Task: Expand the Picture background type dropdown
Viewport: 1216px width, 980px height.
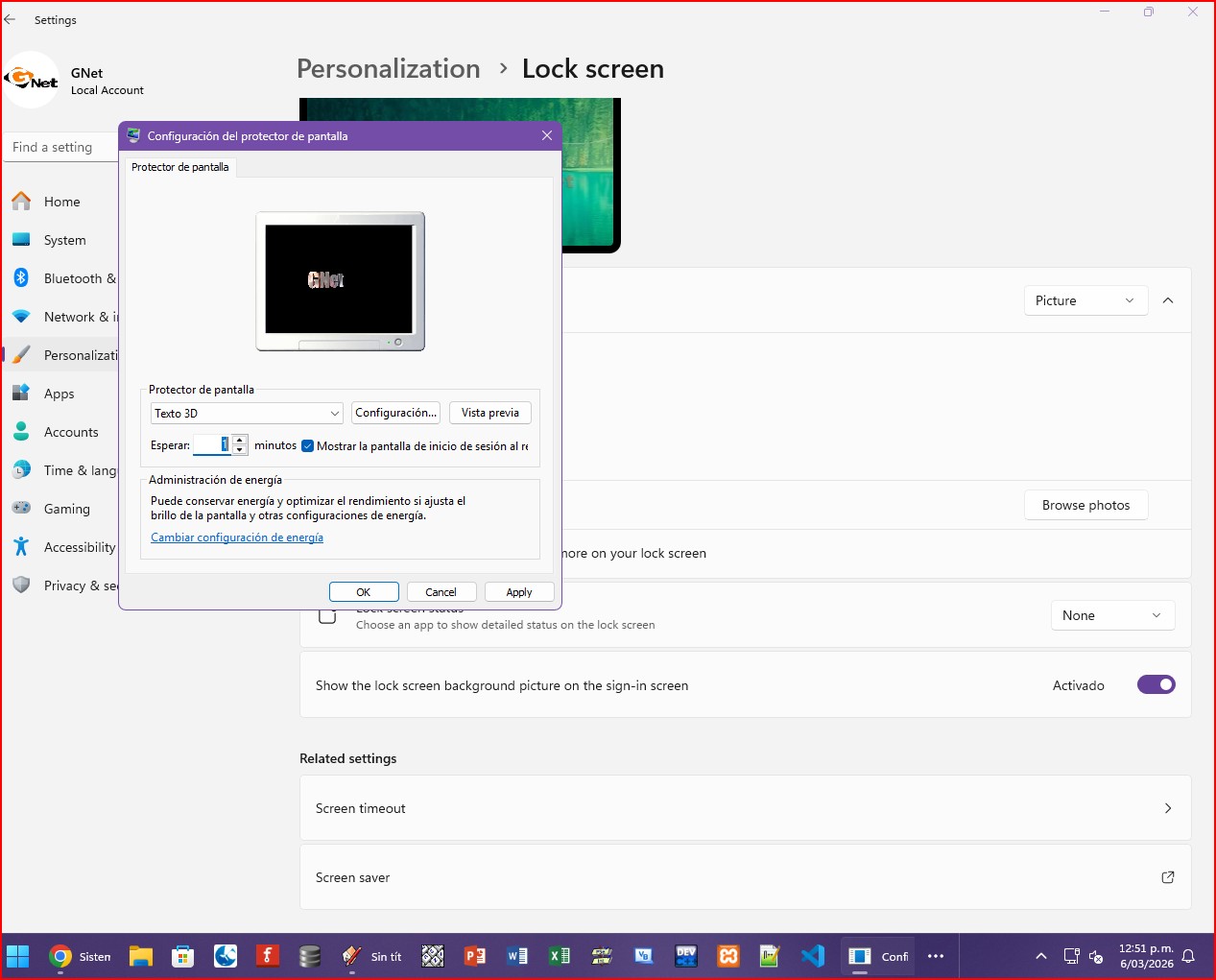Action: point(1085,300)
